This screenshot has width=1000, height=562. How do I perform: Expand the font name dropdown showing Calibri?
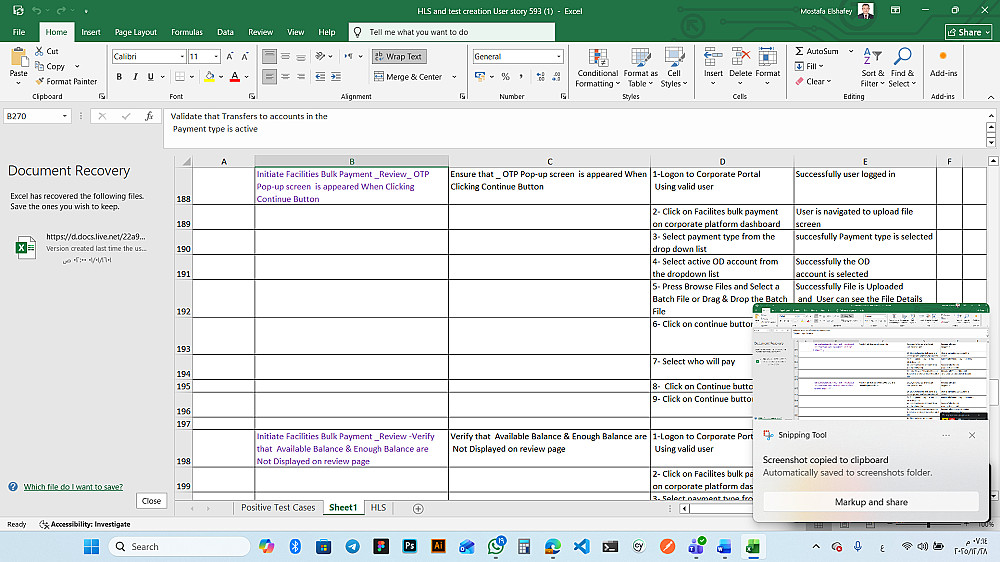(x=182, y=57)
